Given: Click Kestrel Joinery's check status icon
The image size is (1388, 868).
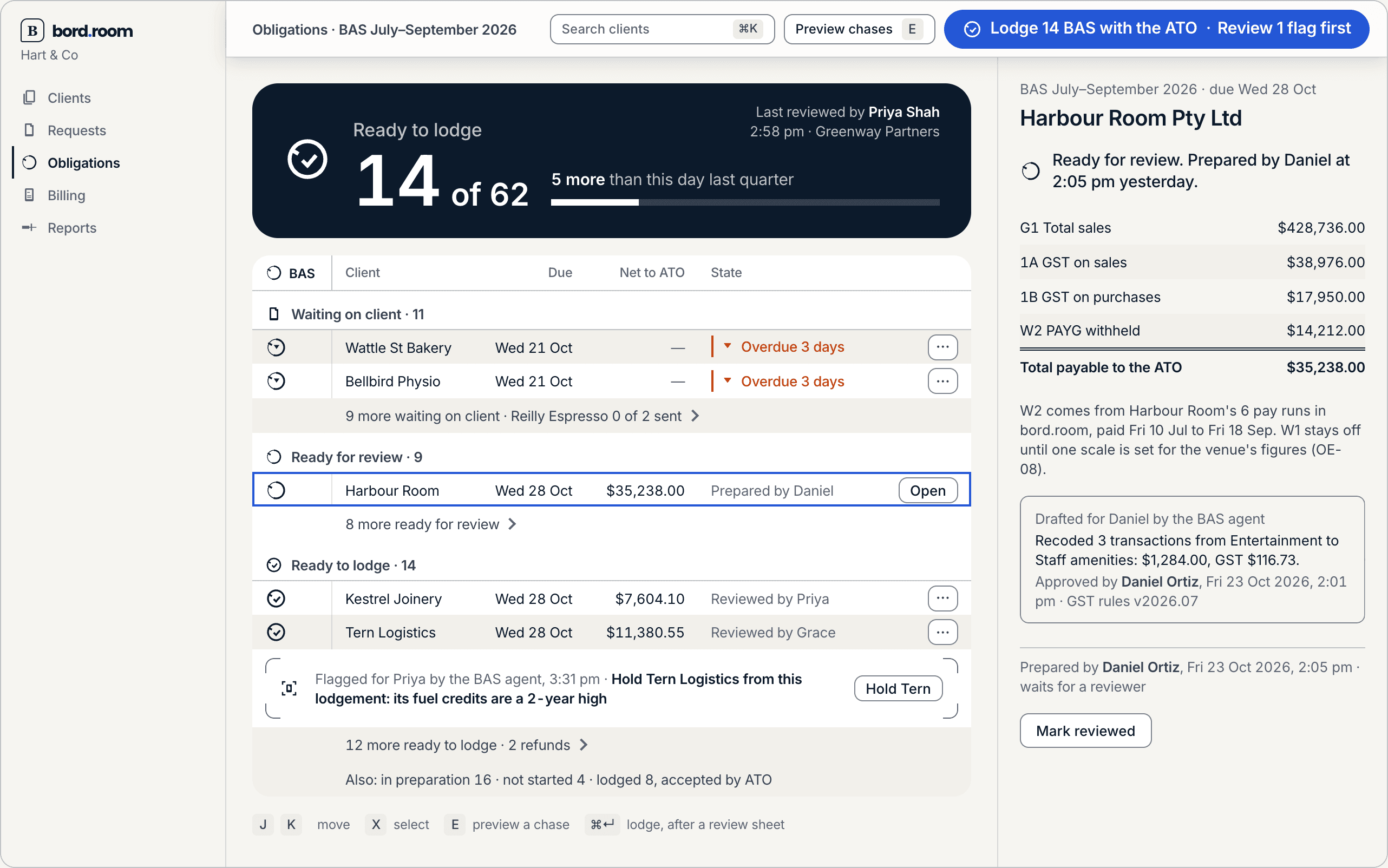Looking at the screenshot, I should [276, 599].
